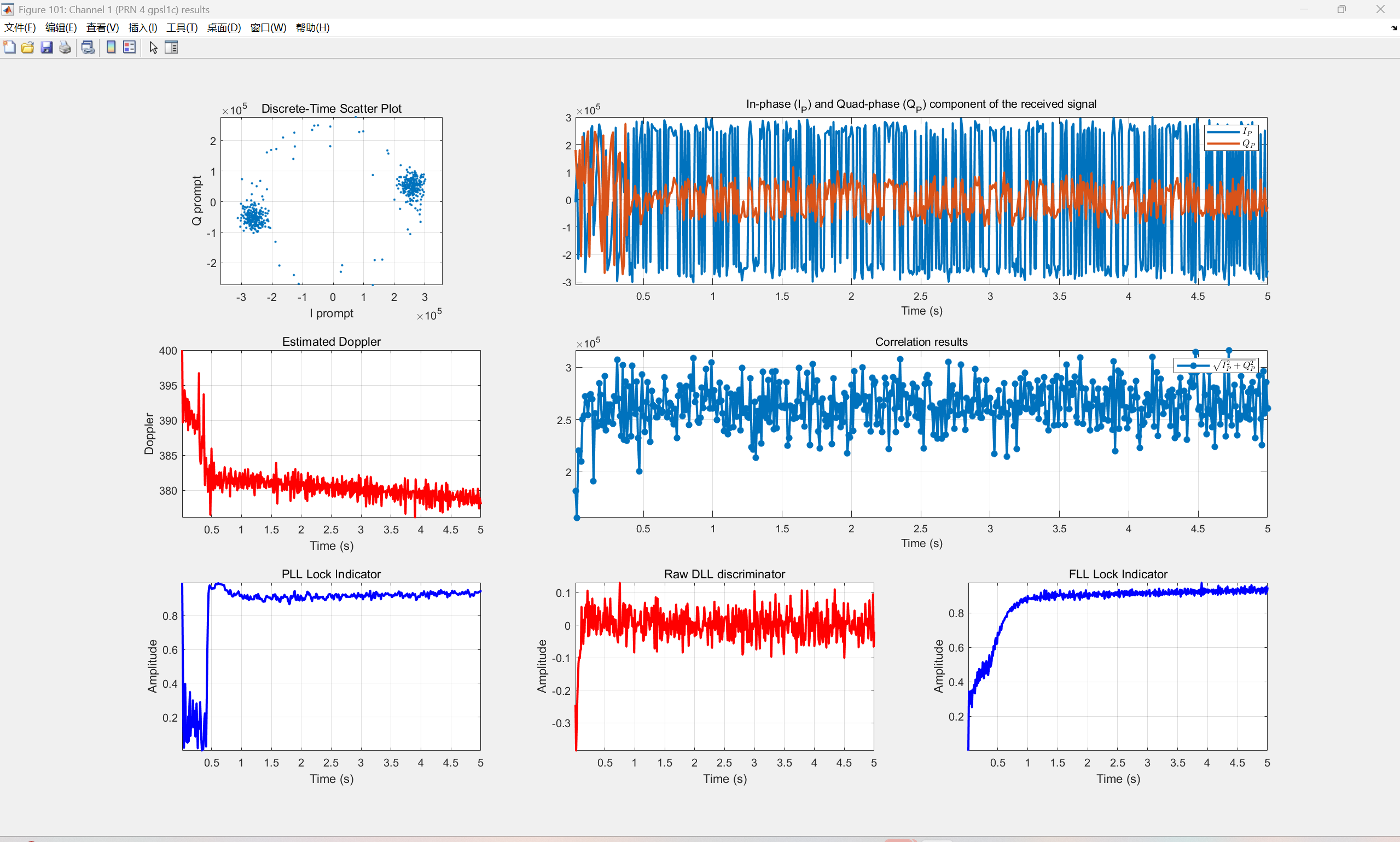Viewport: 1400px width, 842px height.
Task: Click the Open File folder icon
Action: (x=28, y=48)
